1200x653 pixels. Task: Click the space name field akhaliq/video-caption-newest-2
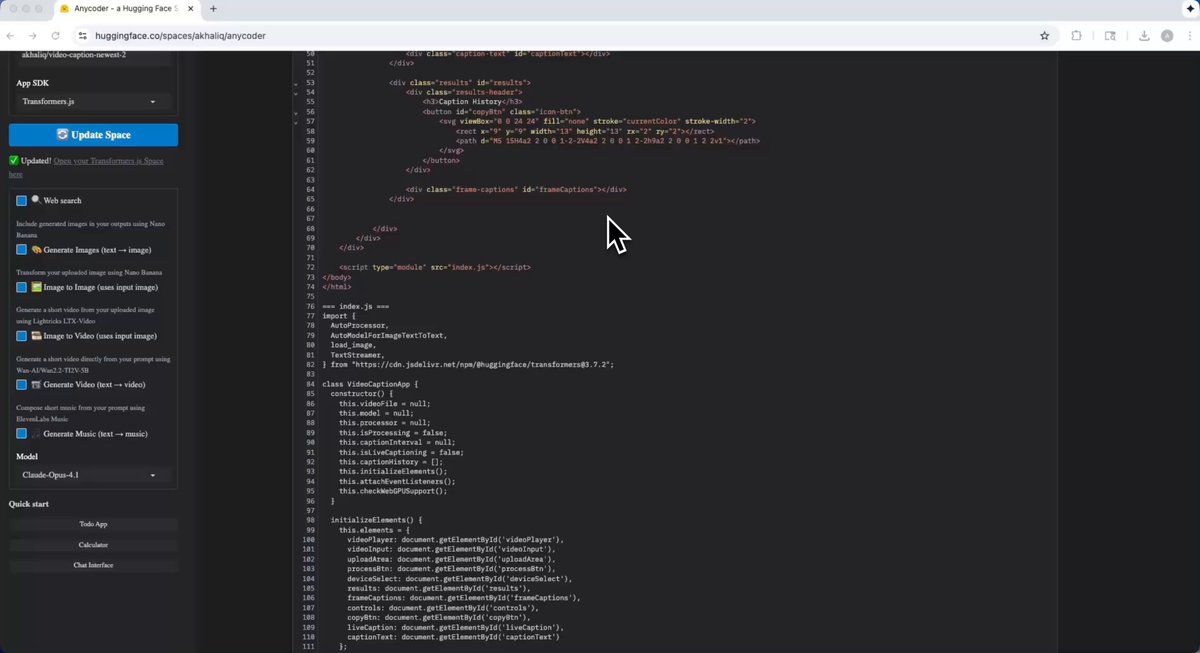tap(93, 57)
